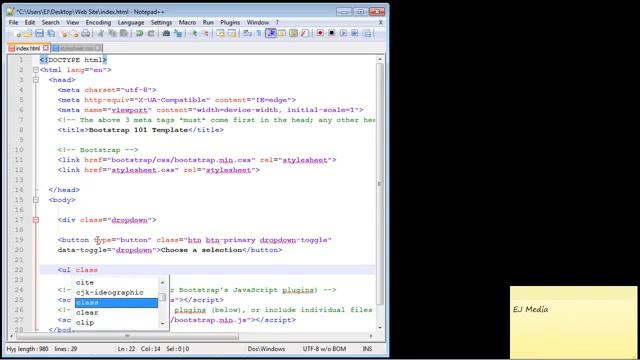Screen dimensions: 640x360
Task: Click autocomplete list scroll-up arrow
Action: [162, 282]
